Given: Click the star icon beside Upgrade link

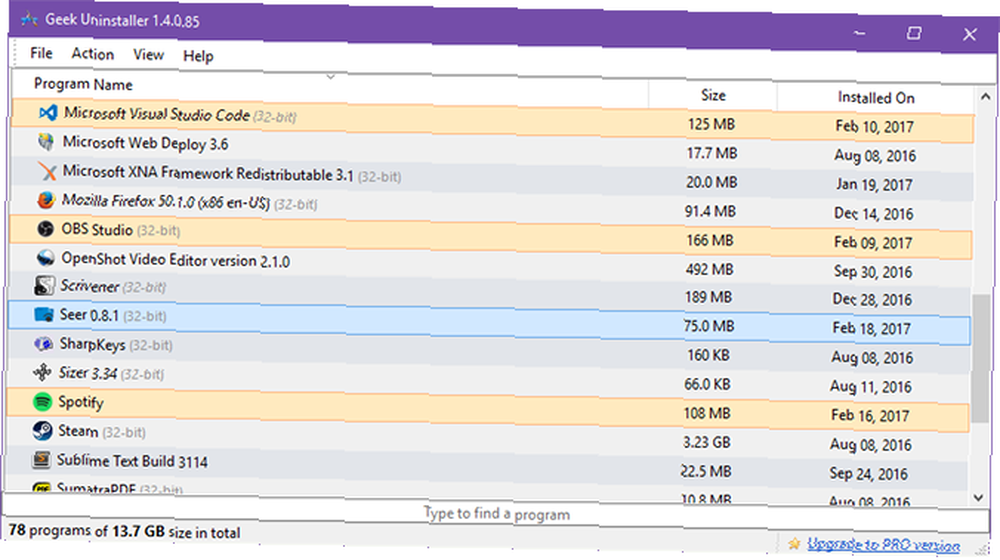Looking at the screenshot, I should pyautogui.click(x=794, y=543).
